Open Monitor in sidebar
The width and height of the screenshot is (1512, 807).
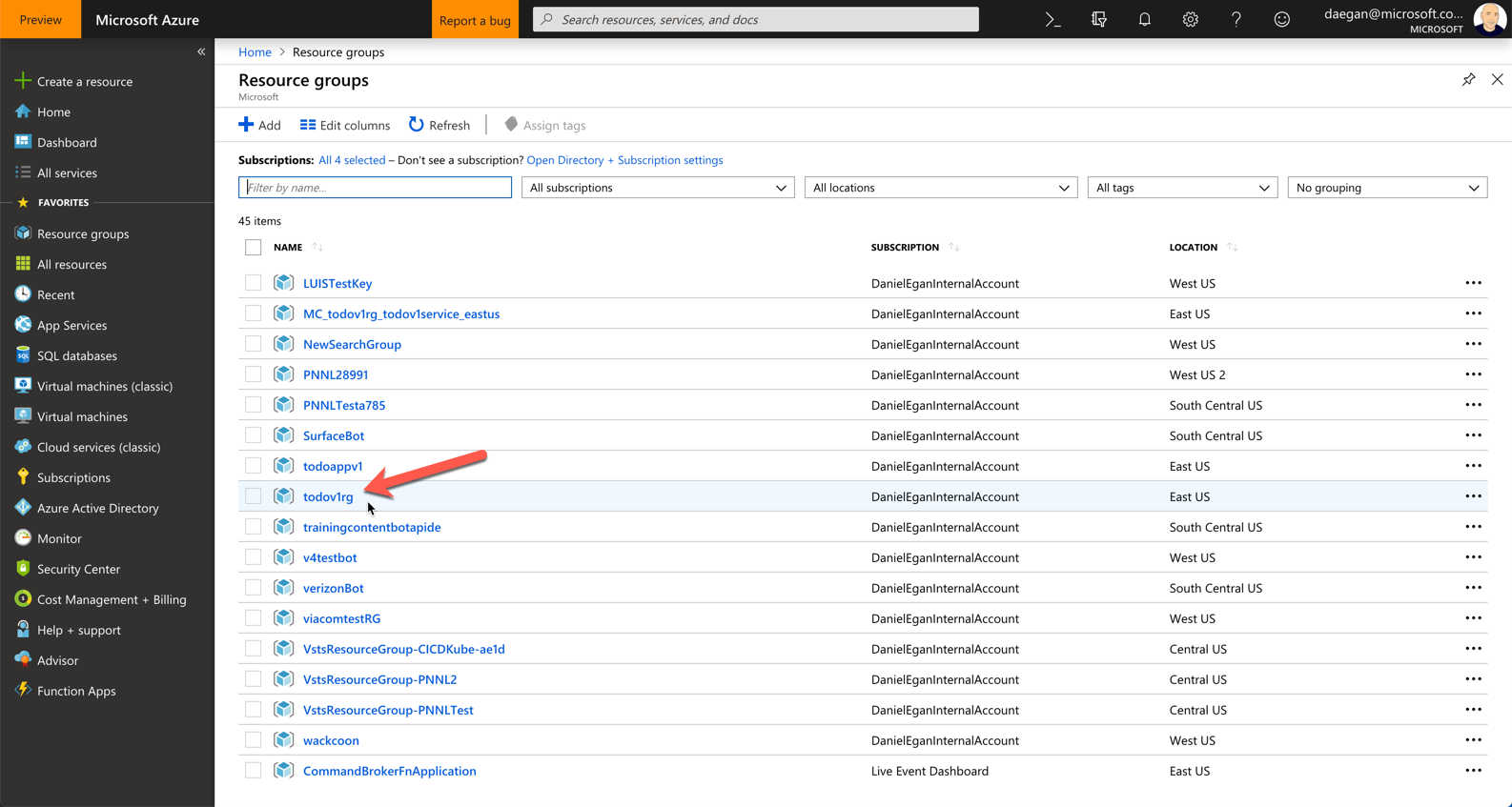point(59,538)
